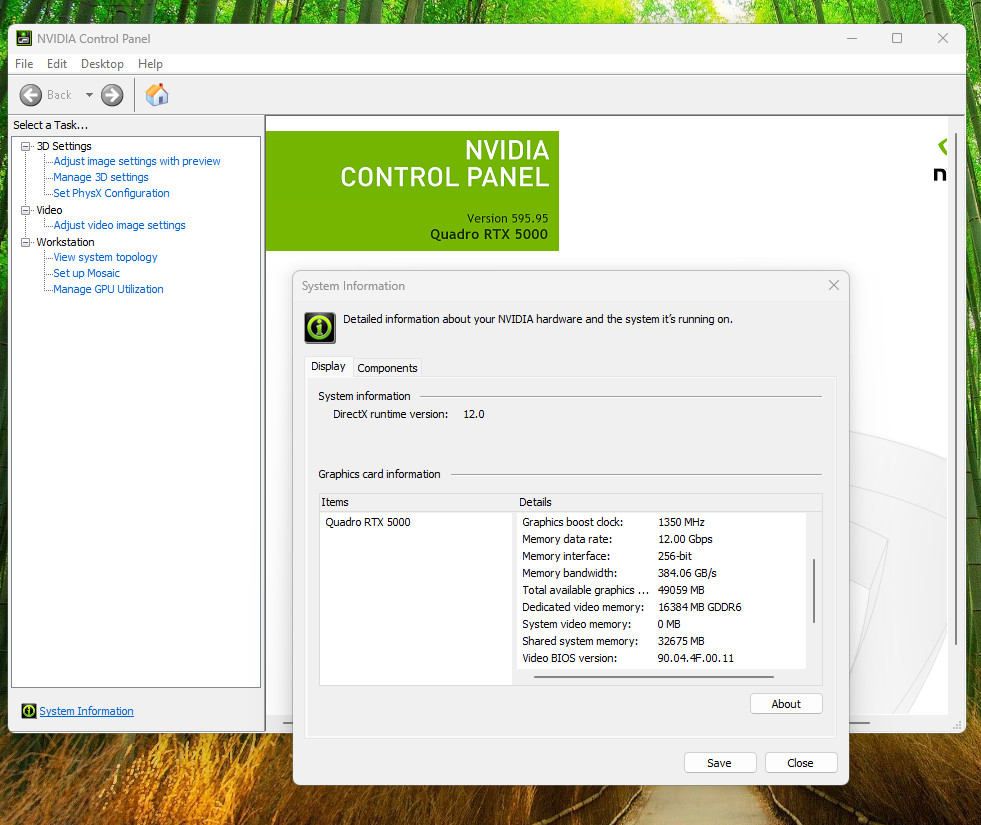Click the Memory interface row
The width and height of the screenshot is (981, 825).
(661, 556)
